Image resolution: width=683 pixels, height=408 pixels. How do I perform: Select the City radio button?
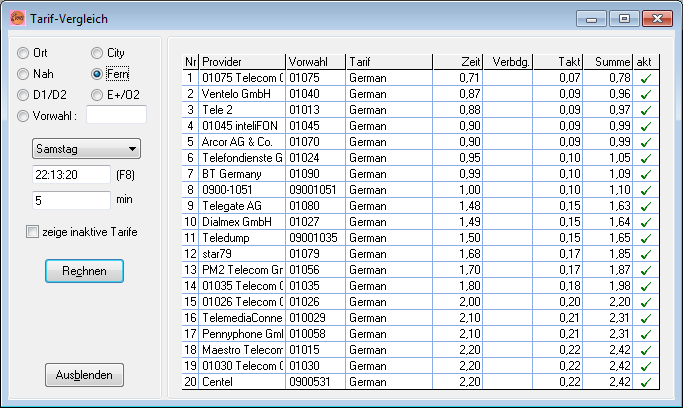pyautogui.click(x=97, y=52)
